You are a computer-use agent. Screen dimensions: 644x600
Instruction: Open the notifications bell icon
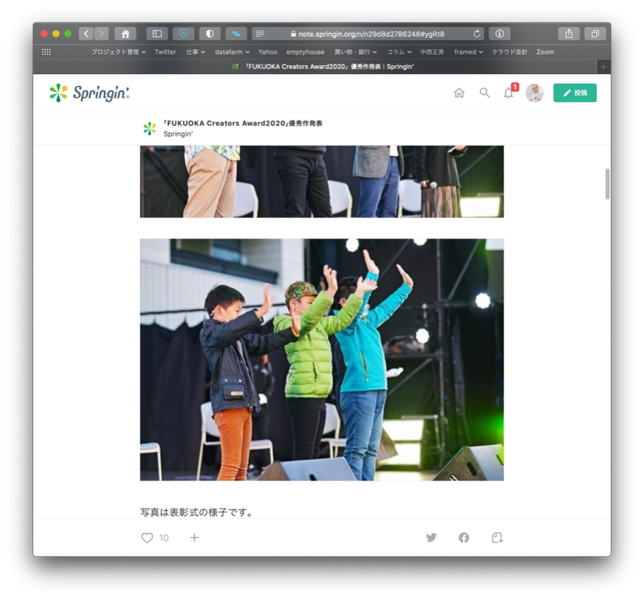tap(508, 93)
